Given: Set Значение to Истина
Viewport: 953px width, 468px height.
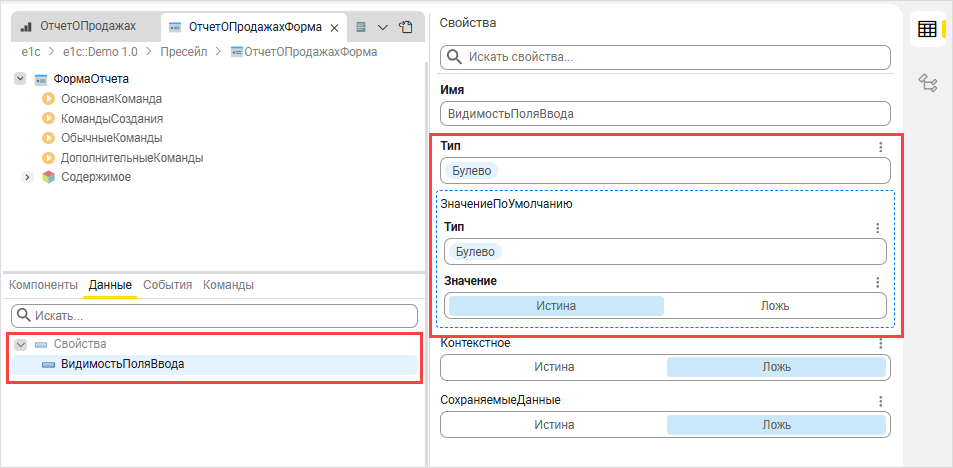Looking at the screenshot, I should 556,306.
